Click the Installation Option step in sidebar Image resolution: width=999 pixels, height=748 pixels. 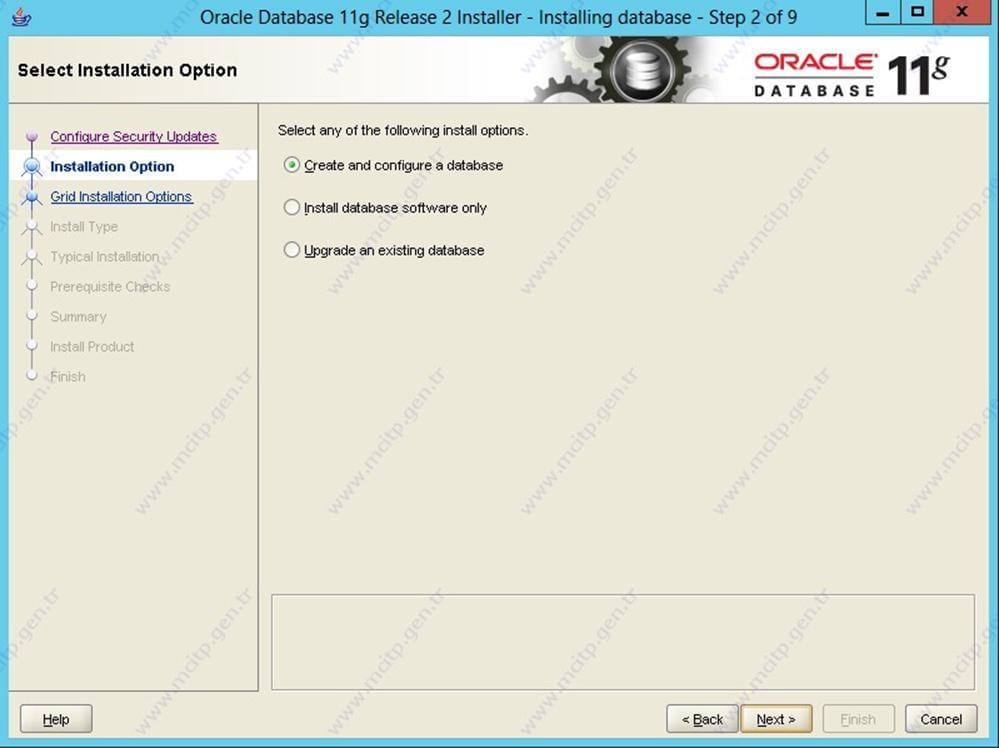[112, 166]
